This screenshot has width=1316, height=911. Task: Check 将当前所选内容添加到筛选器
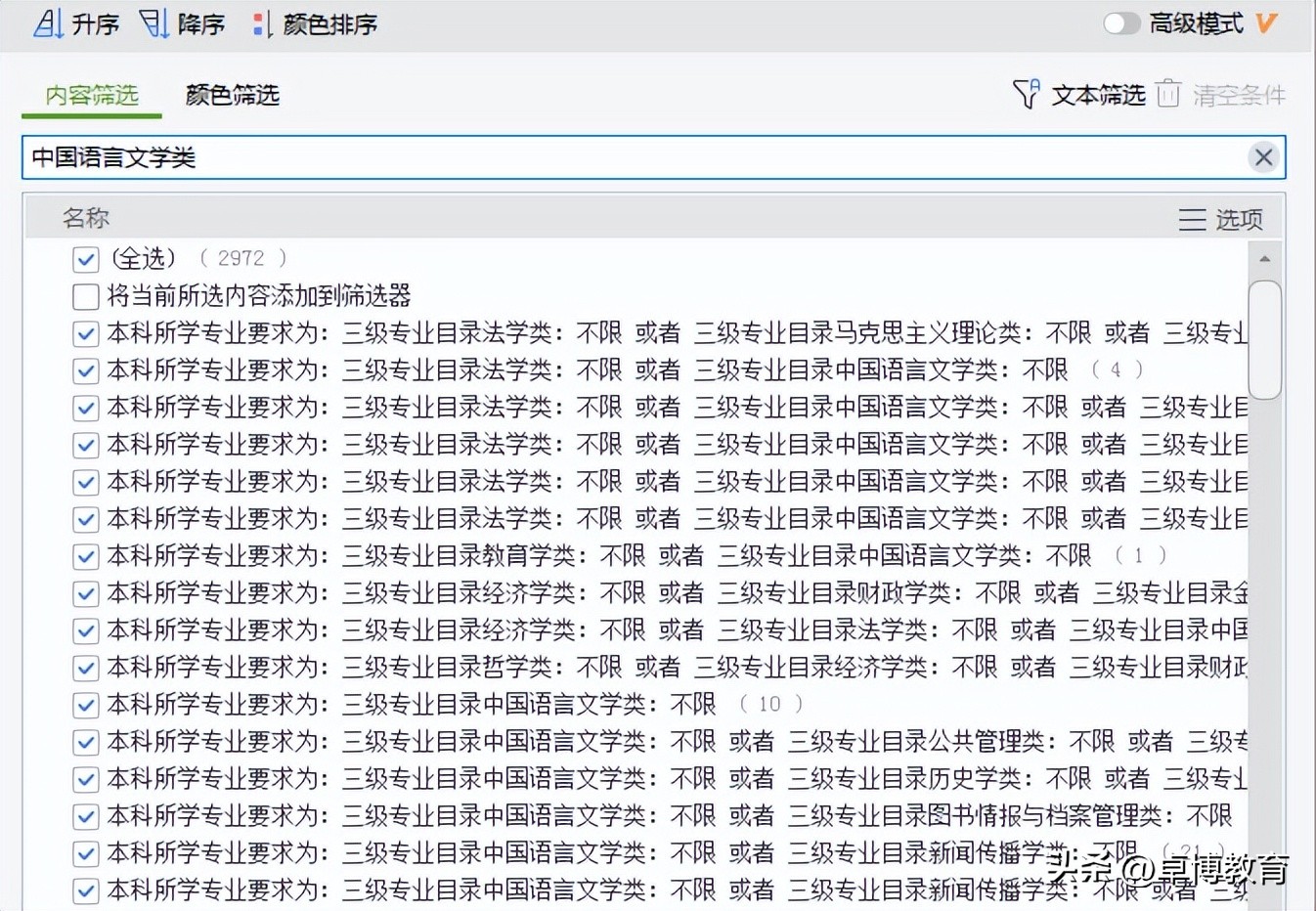point(85,296)
